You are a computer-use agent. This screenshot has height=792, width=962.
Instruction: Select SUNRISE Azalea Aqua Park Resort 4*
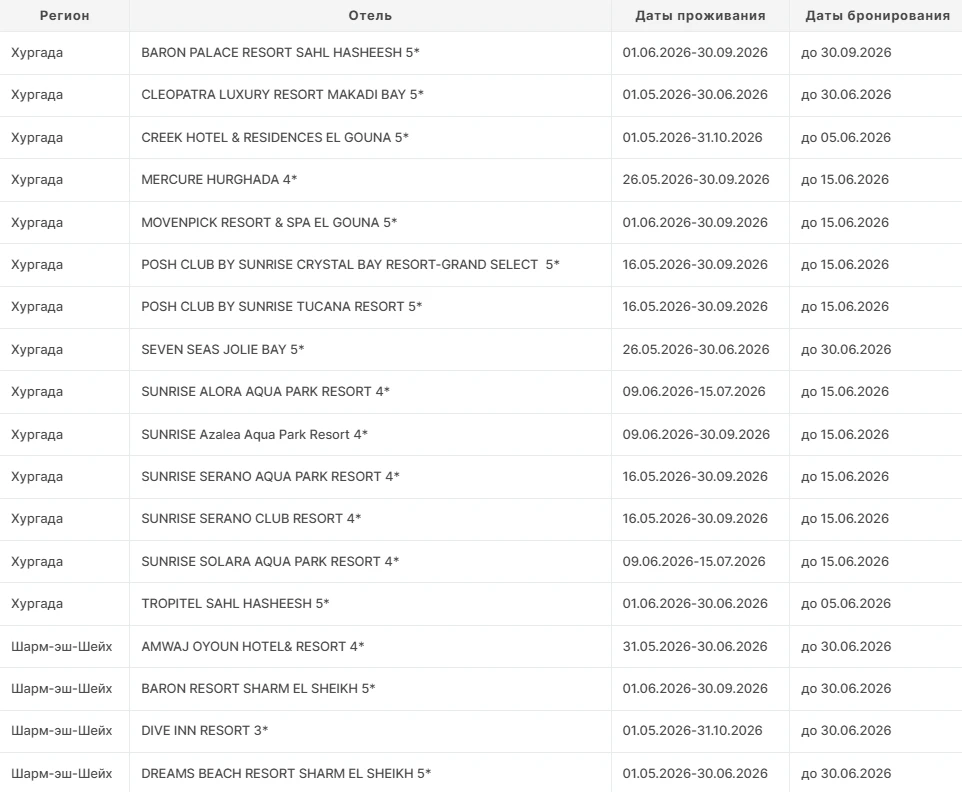point(255,434)
